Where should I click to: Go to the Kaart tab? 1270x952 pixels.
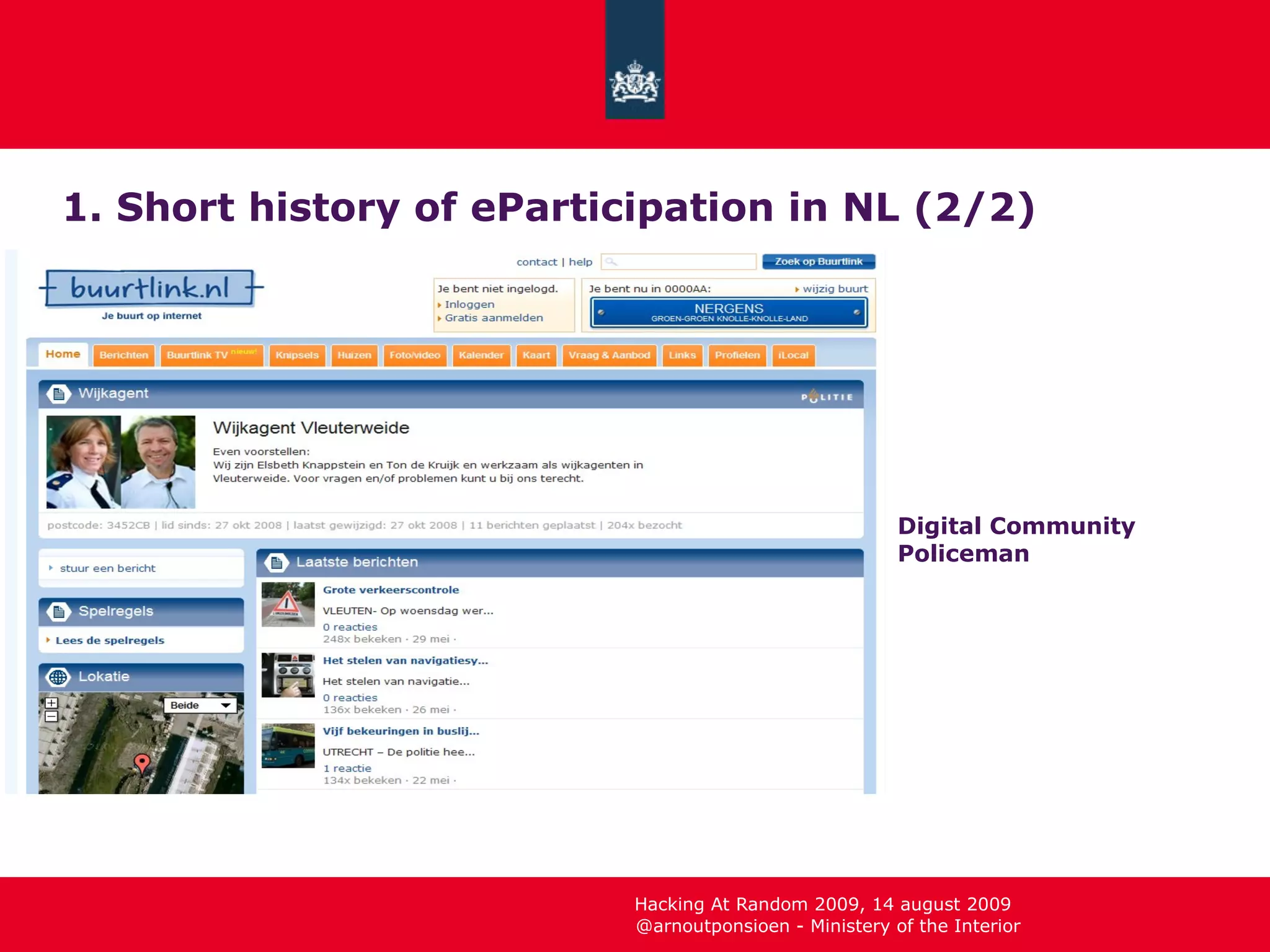[536, 355]
